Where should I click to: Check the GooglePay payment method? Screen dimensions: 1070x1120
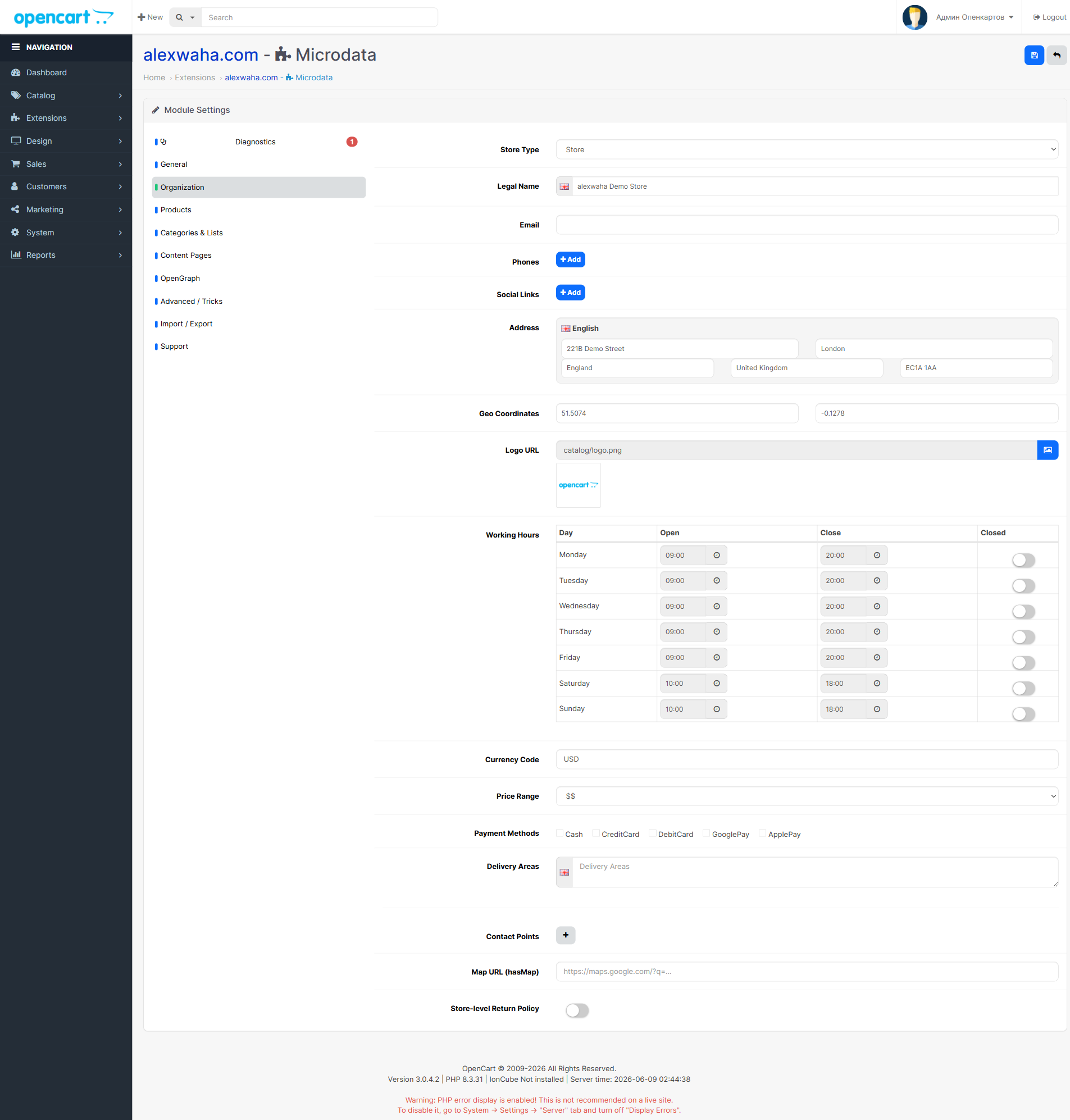(706, 833)
